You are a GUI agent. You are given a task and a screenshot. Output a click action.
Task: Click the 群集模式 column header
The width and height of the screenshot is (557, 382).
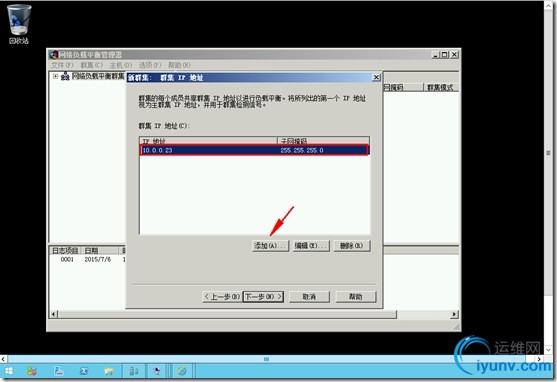click(x=441, y=87)
